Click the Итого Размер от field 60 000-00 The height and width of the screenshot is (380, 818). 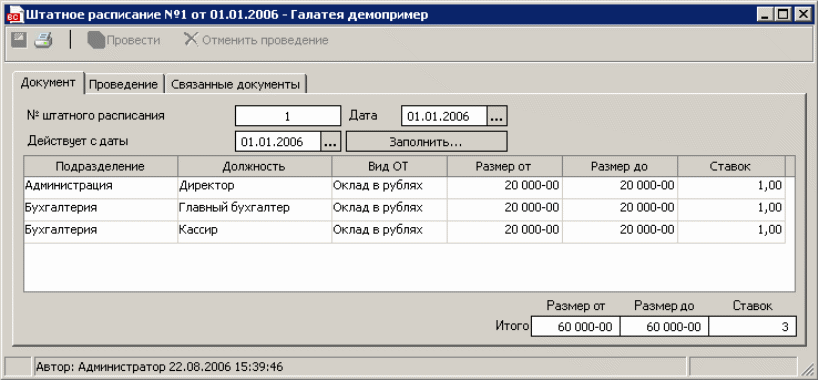[575, 327]
